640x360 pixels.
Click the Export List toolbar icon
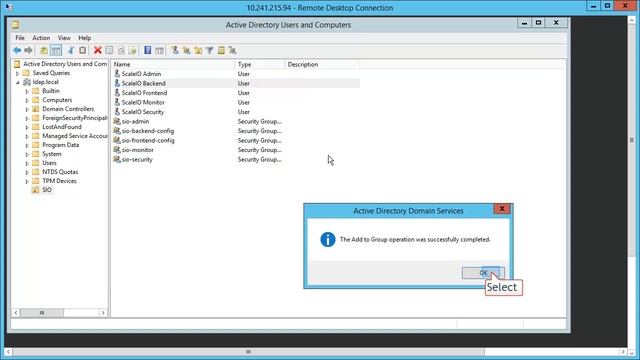pos(132,50)
